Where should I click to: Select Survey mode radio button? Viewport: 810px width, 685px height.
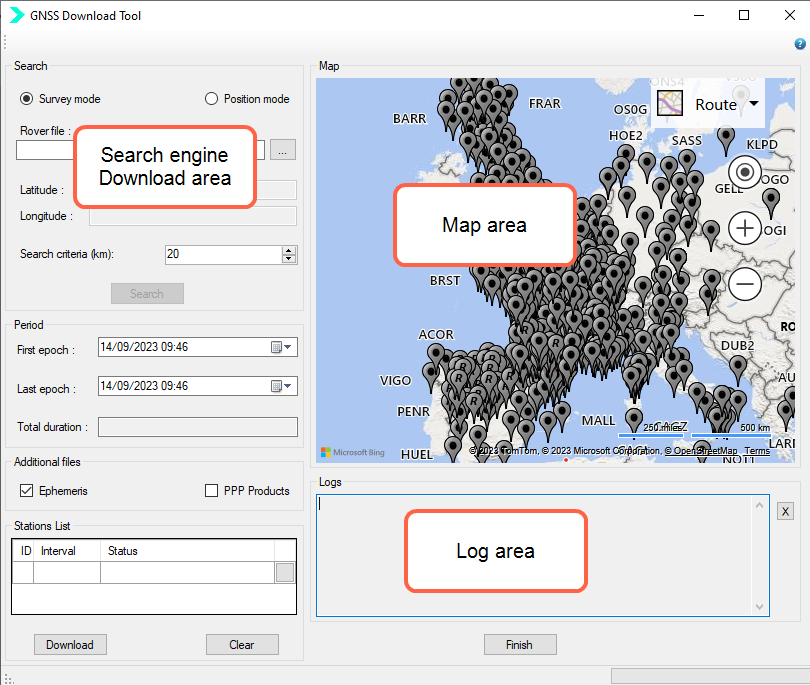[x=27, y=99]
